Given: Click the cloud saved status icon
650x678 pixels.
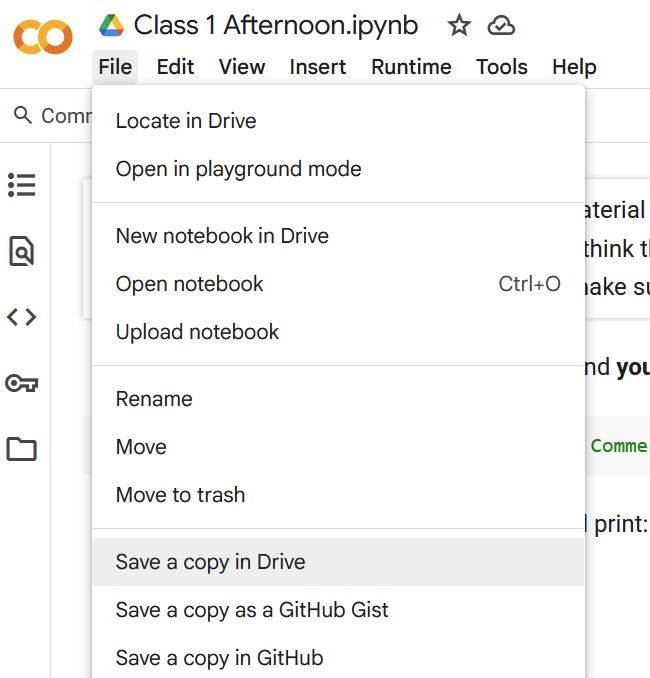Looking at the screenshot, I should point(501,26).
